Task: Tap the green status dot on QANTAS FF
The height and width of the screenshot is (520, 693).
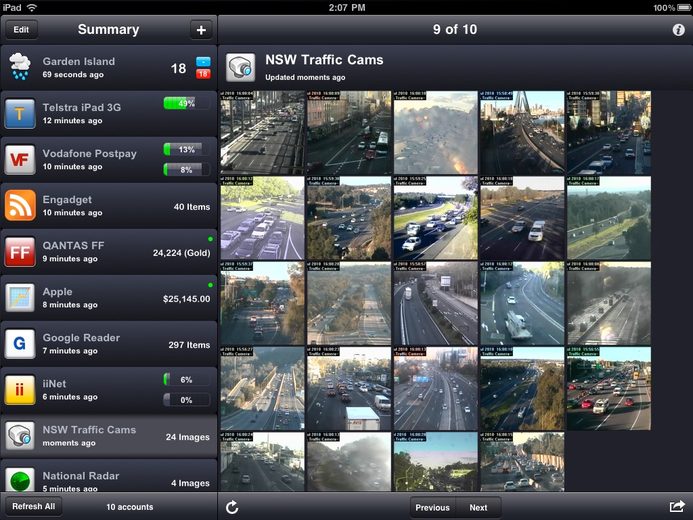Action: [x=210, y=239]
